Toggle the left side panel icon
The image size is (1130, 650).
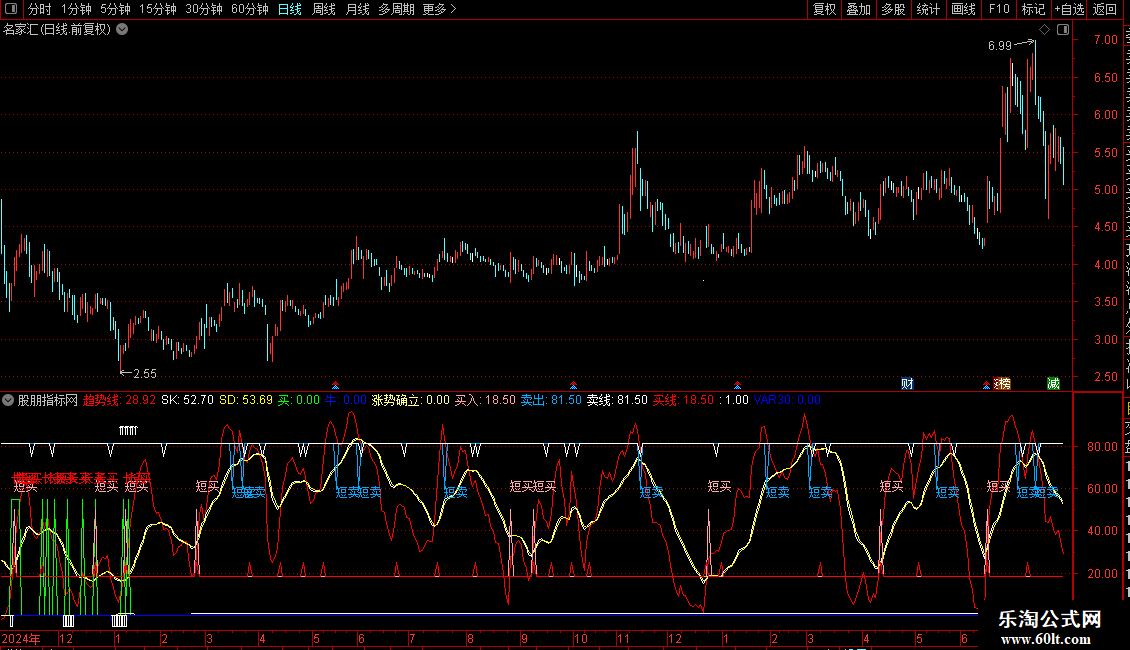[x=11, y=9]
